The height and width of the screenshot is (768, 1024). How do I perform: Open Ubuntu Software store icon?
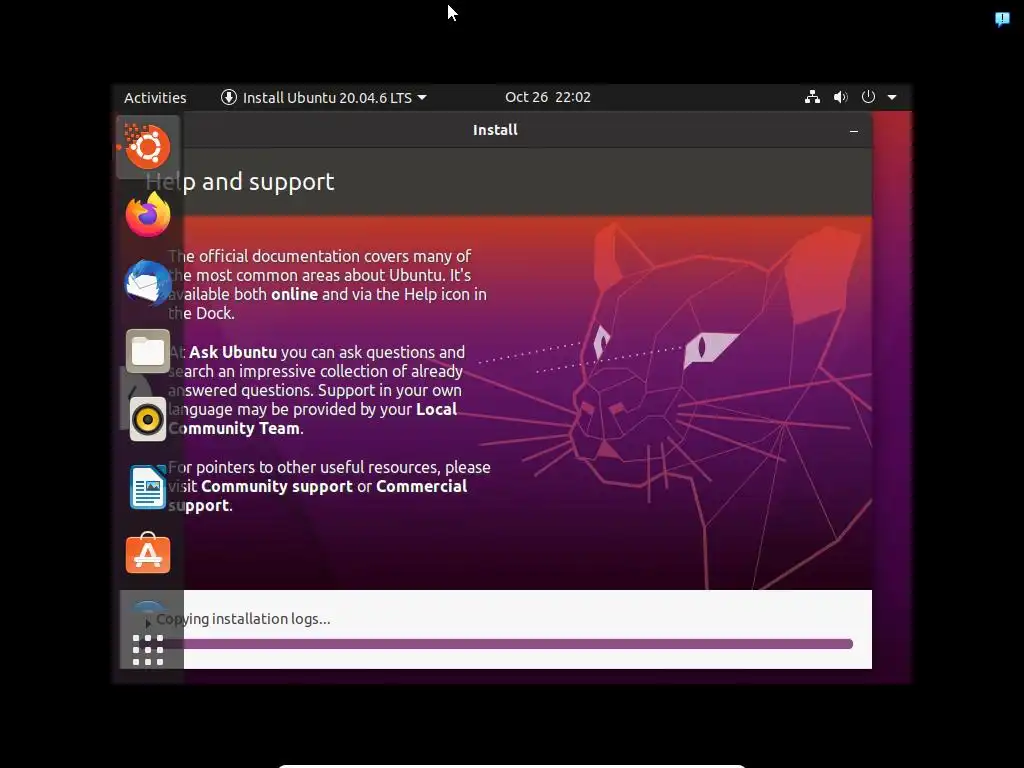click(x=148, y=554)
